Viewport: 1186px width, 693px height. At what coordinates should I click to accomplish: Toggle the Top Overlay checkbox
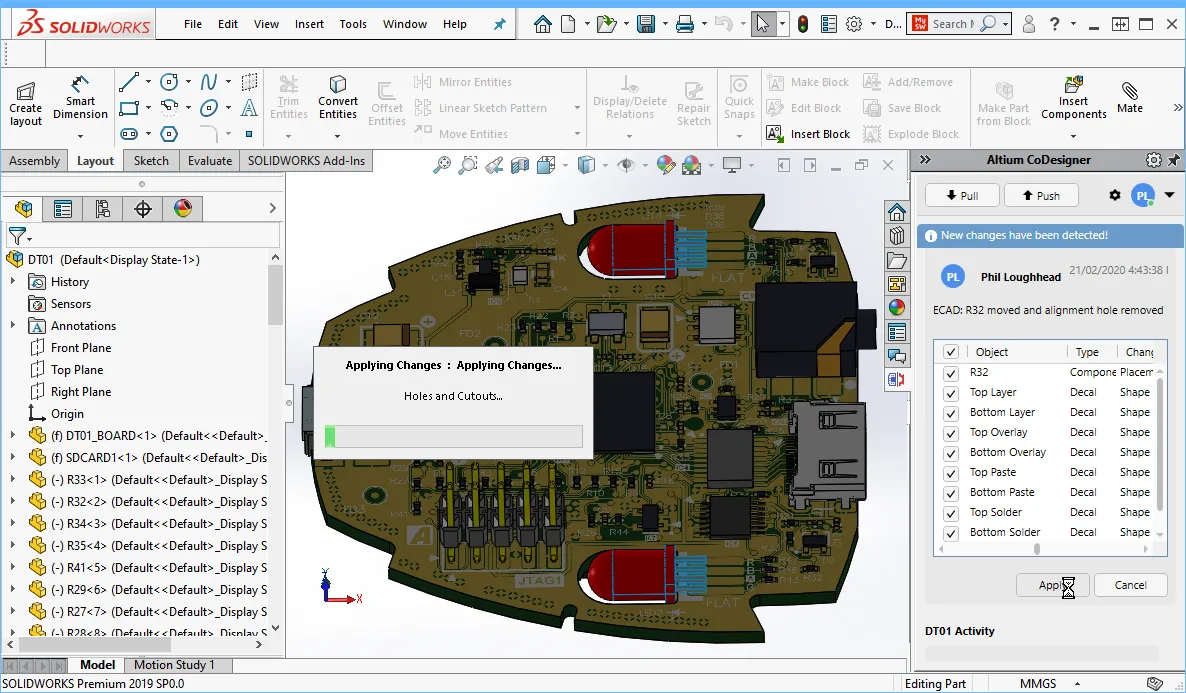click(x=951, y=433)
